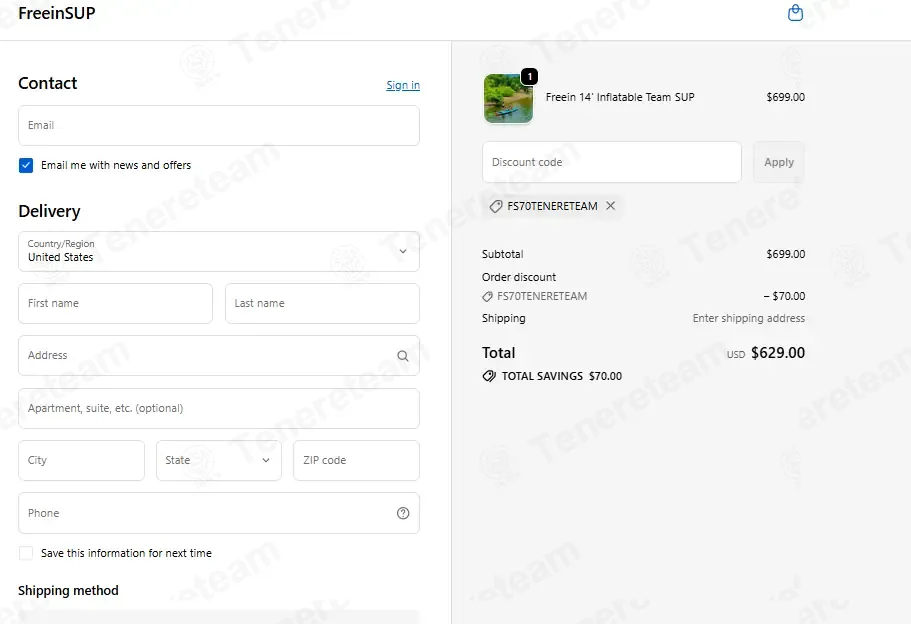This screenshot has height=624, width=911.
Task: Click the tag icon on applied discount chip
Action: [496, 206]
